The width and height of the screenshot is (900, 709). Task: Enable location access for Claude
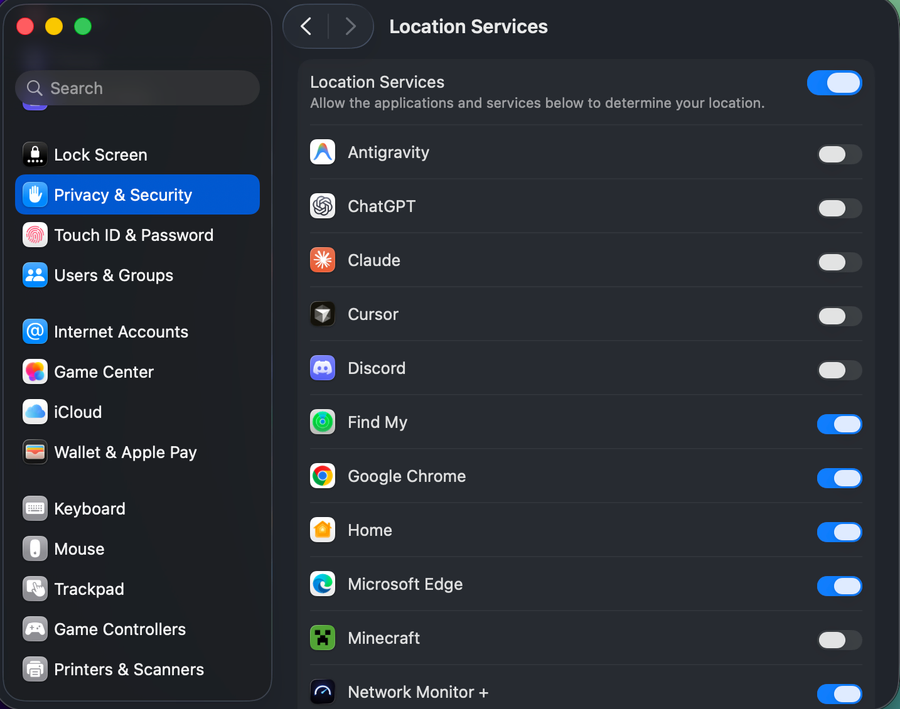click(x=839, y=262)
